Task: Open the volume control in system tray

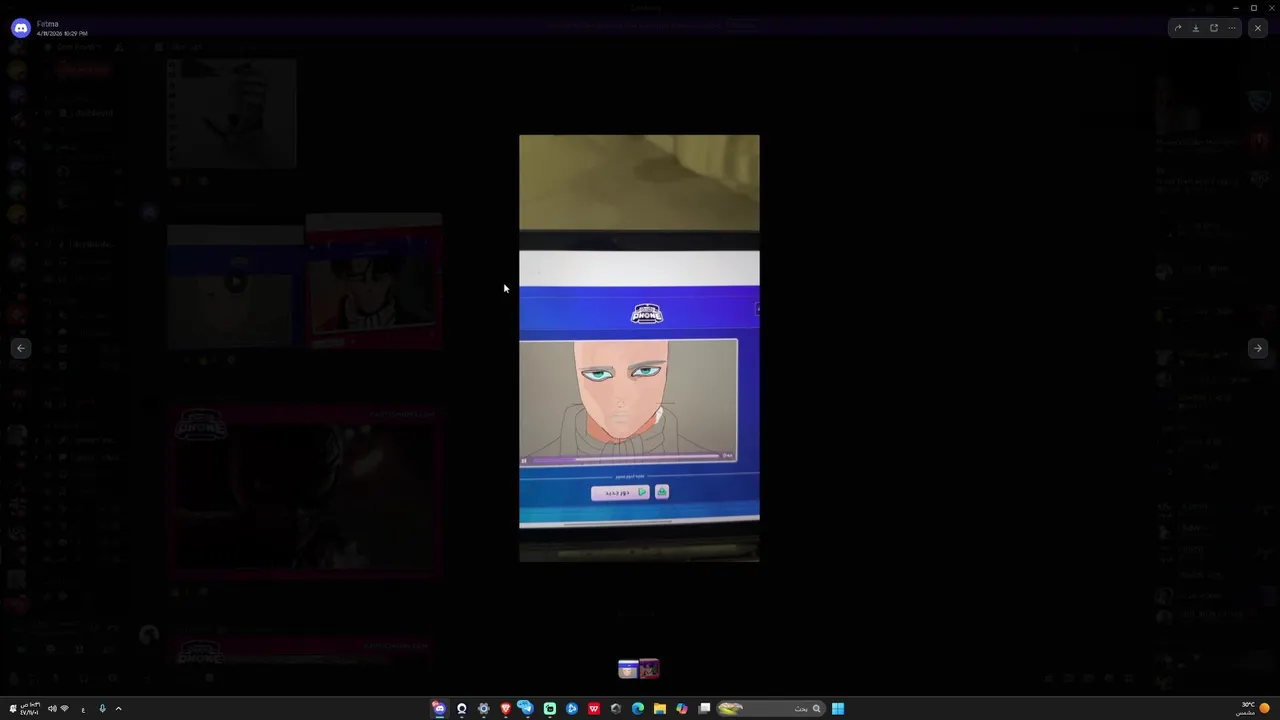Action: pos(52,708)
